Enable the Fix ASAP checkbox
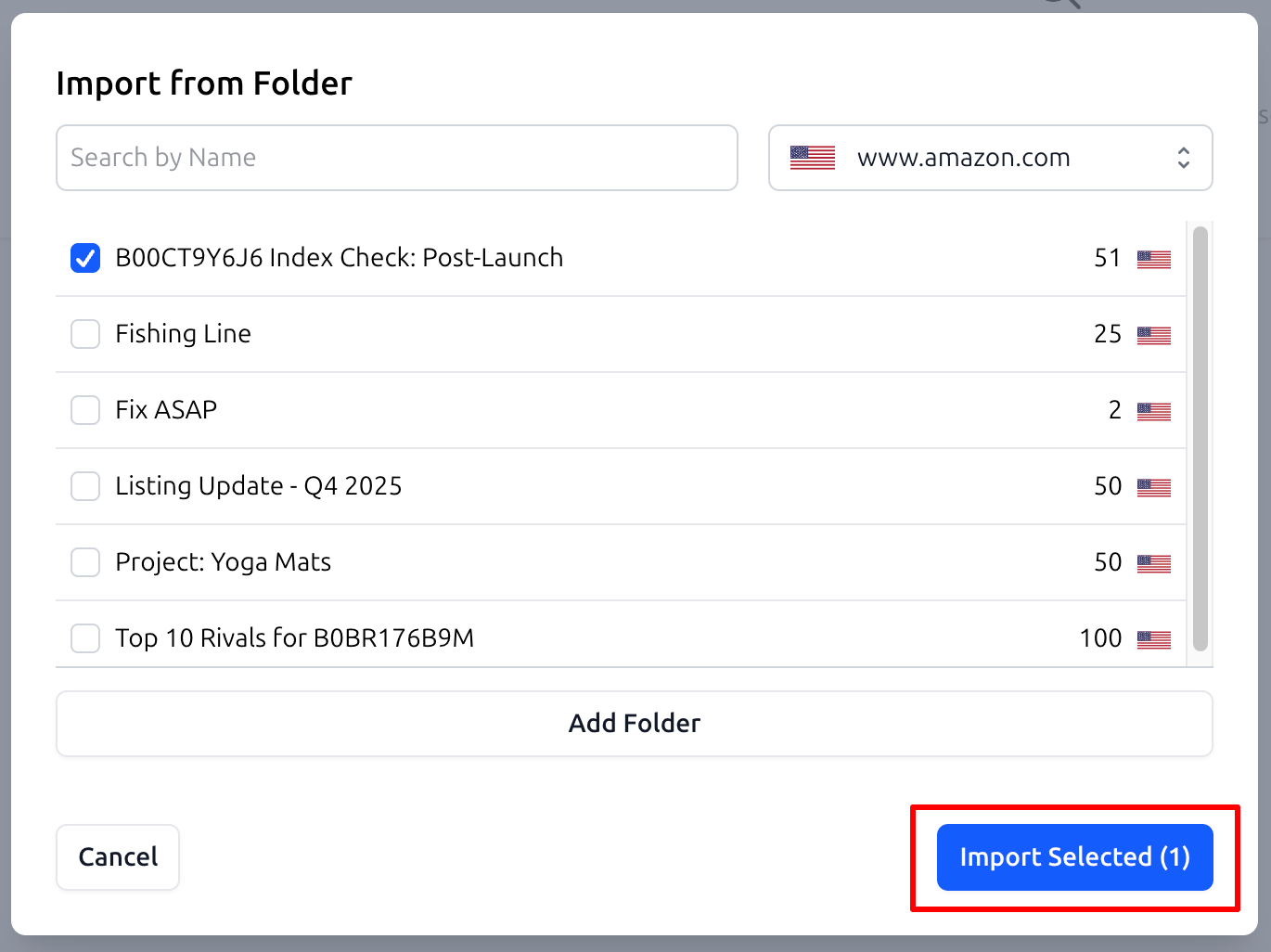Viewport: 1271px width, 952px height. [x=84, y=410]
